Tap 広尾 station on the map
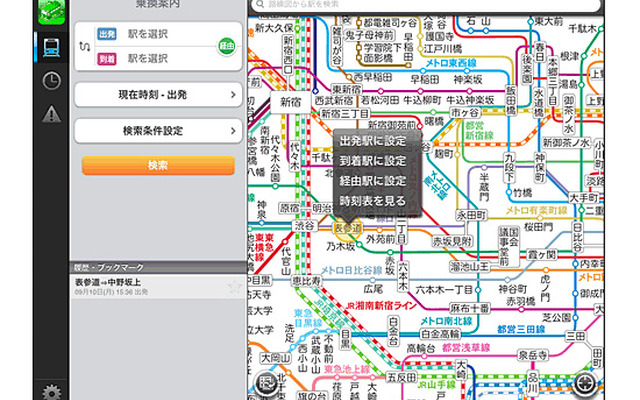Viewport: 640px width, 400px height. click(373, 289)
